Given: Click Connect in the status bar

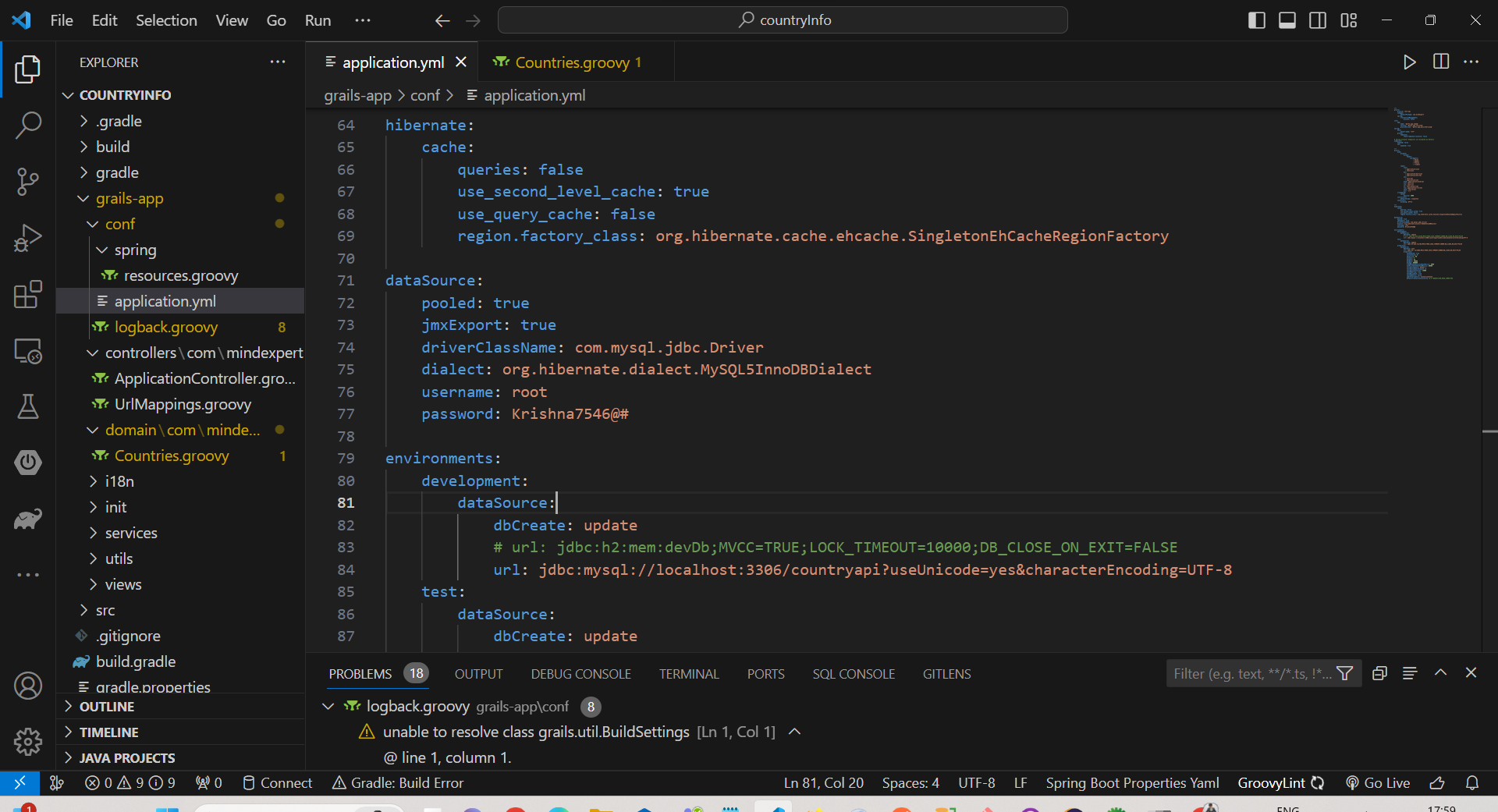Looking at the screenshot, I should coord(277,782).
